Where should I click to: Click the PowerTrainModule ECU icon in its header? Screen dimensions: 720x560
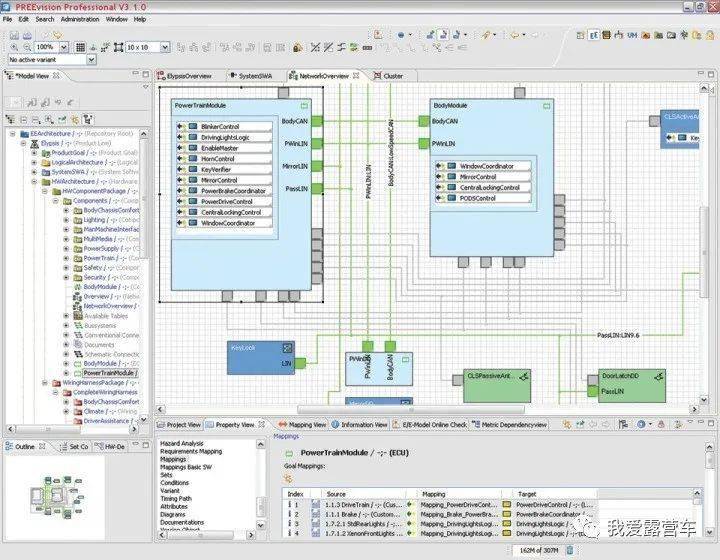coord(304,106)
